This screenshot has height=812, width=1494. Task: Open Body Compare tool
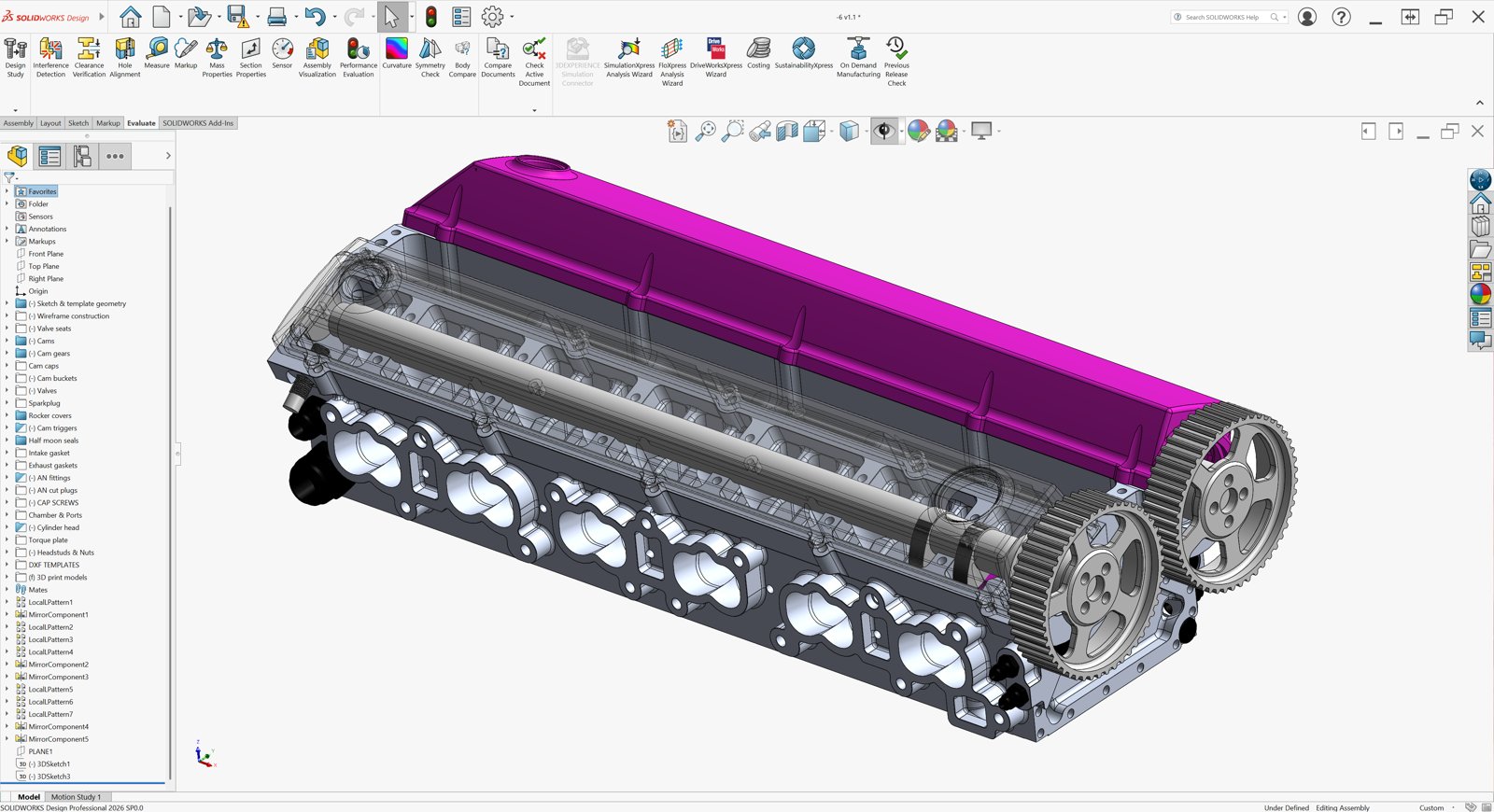coord(462,58)
